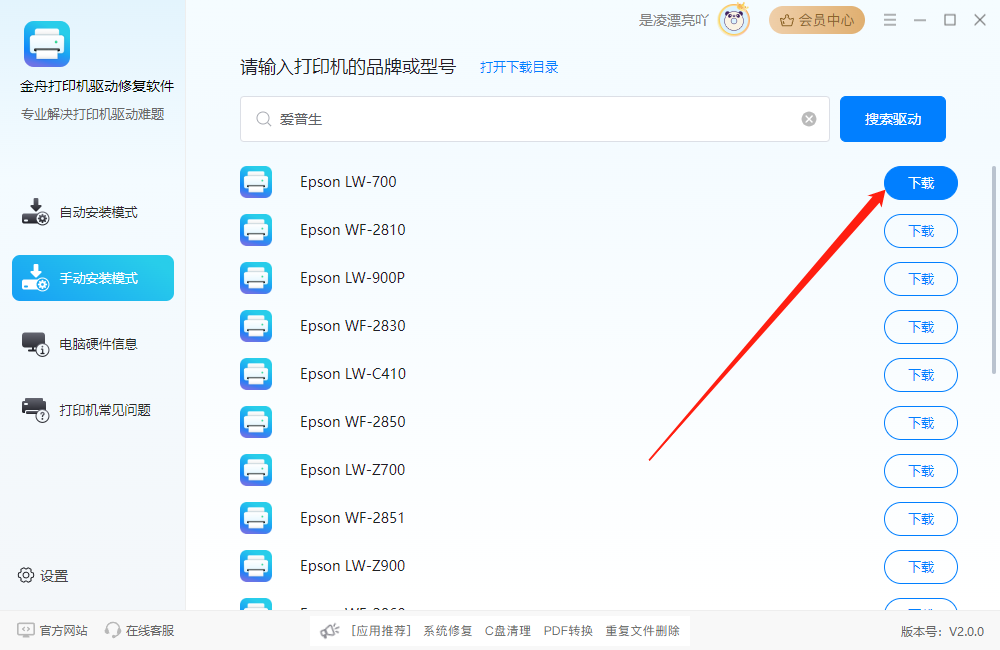Select Epson WF-2810 text row
The image size is (1000, 650).
tap(353, 230)
